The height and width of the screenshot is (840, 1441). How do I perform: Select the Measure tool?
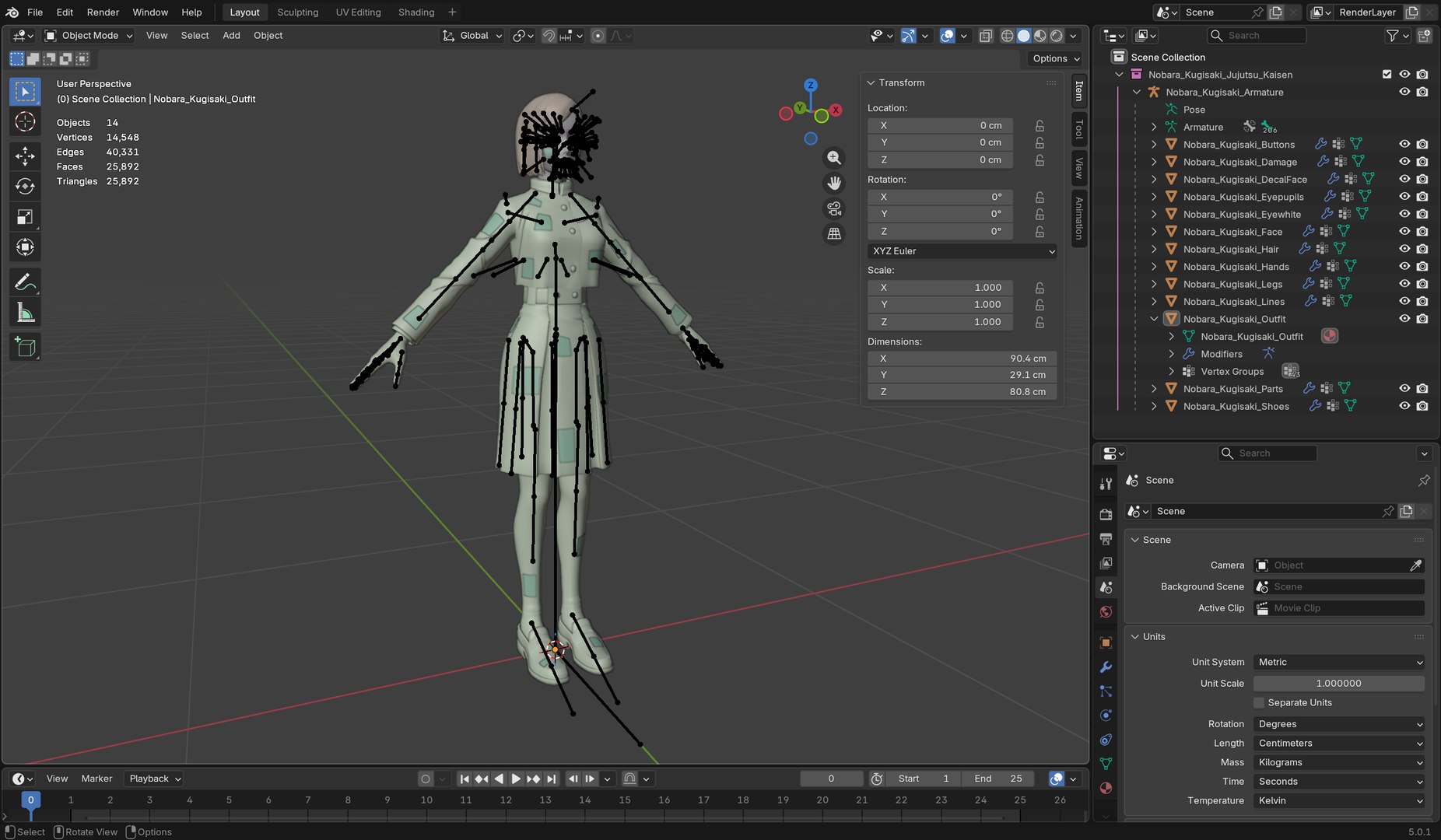coord(25,313)
